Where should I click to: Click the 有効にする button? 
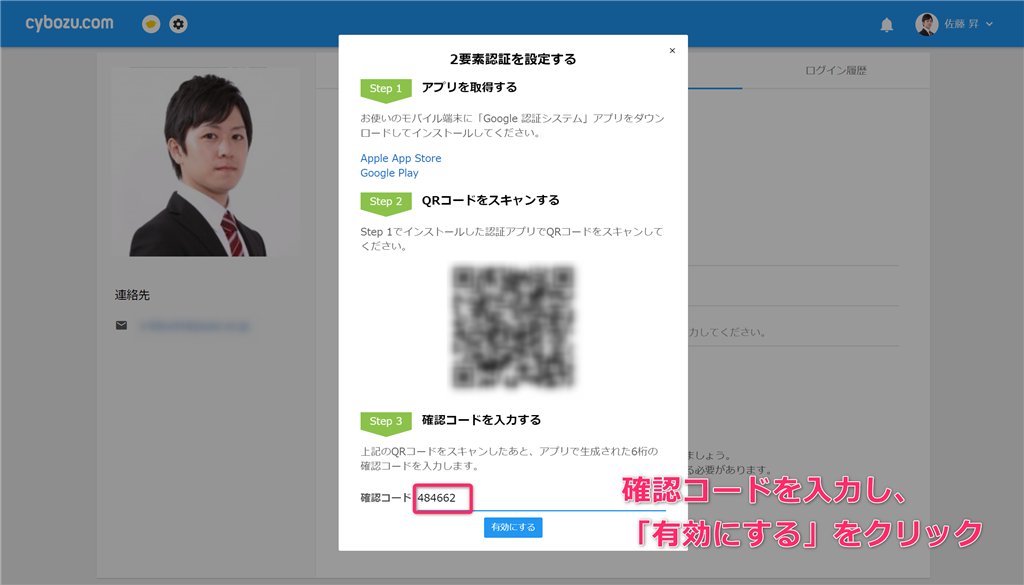(x=513, y=527)
